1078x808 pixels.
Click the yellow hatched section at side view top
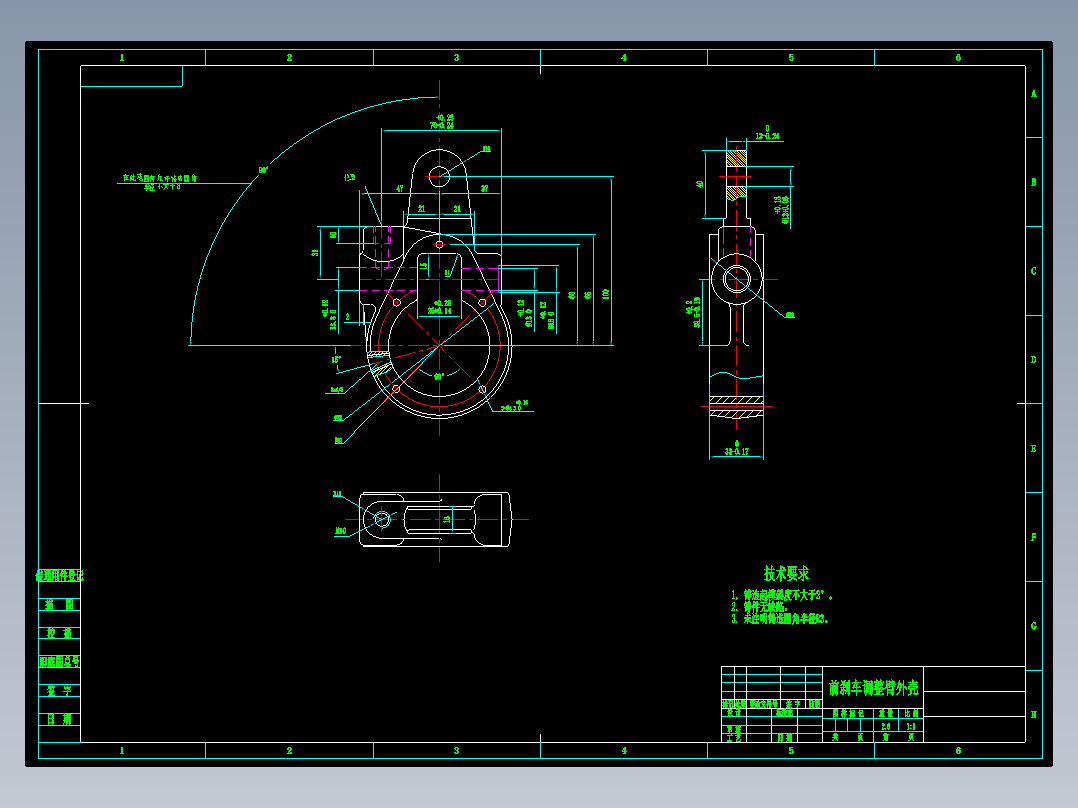click(x=736, y=158)
